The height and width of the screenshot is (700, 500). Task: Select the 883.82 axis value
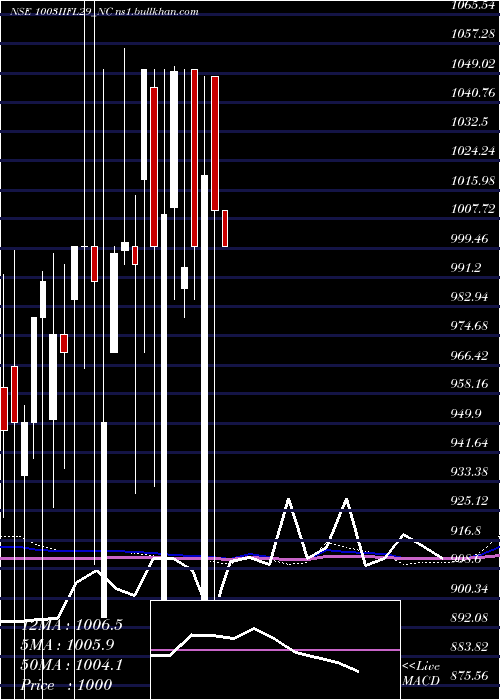[470, 646]
